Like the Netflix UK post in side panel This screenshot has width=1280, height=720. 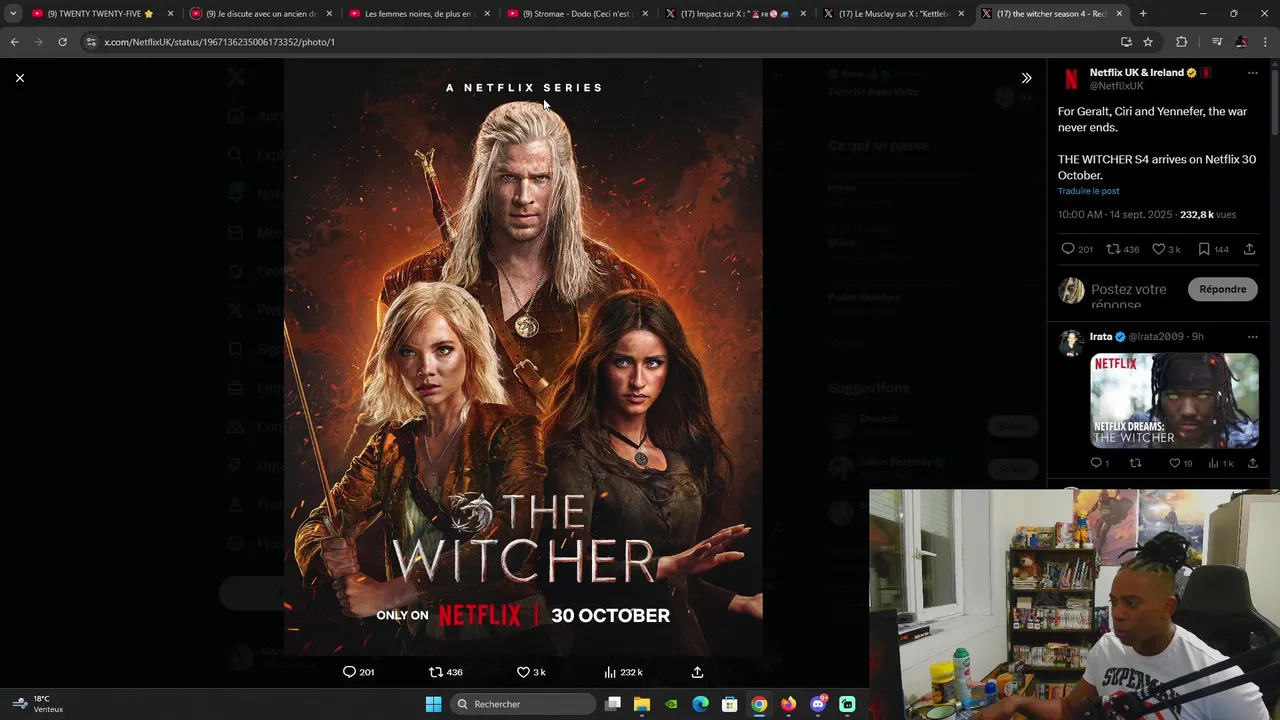1158,249
